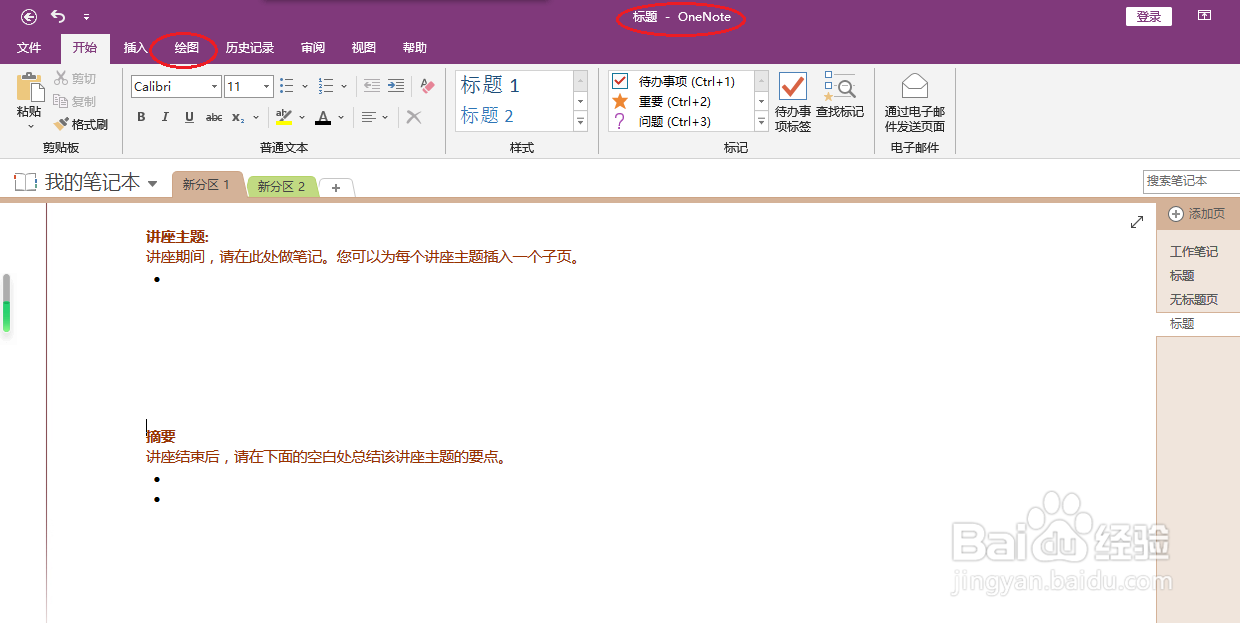Click the paragraph alignment icon
1240x623 pixels.
(369, 117)
